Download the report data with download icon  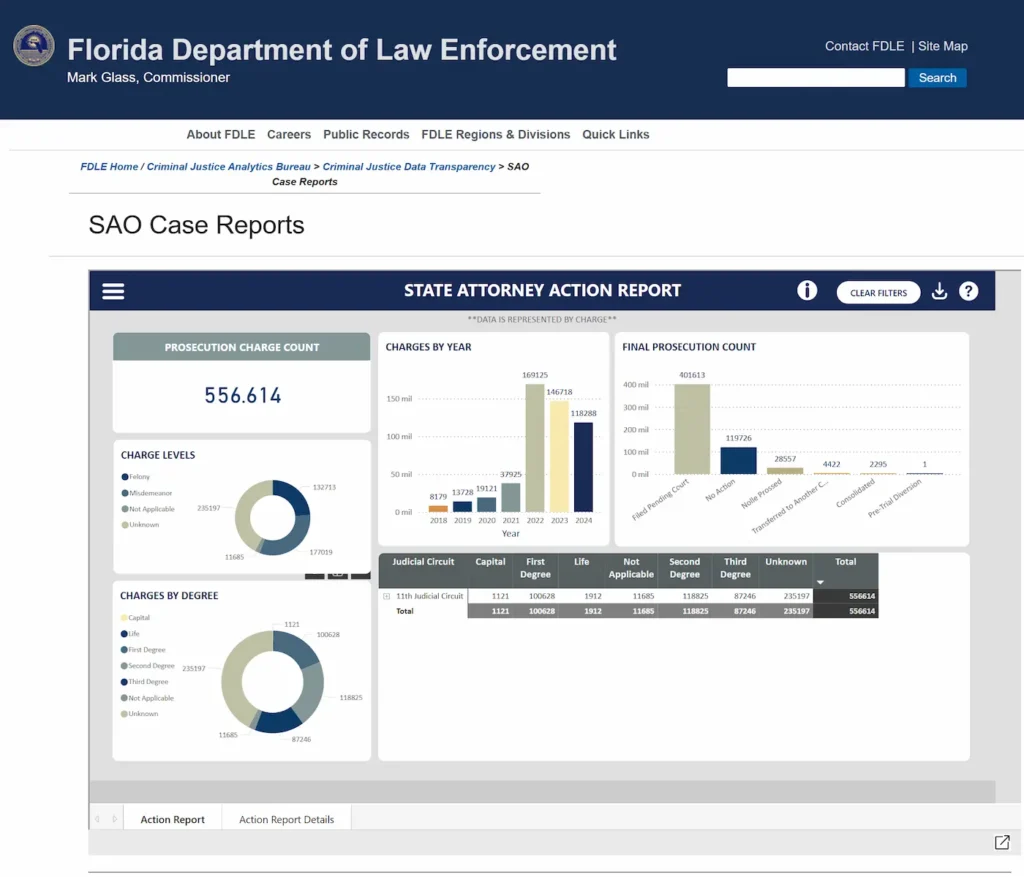[939, 291]
